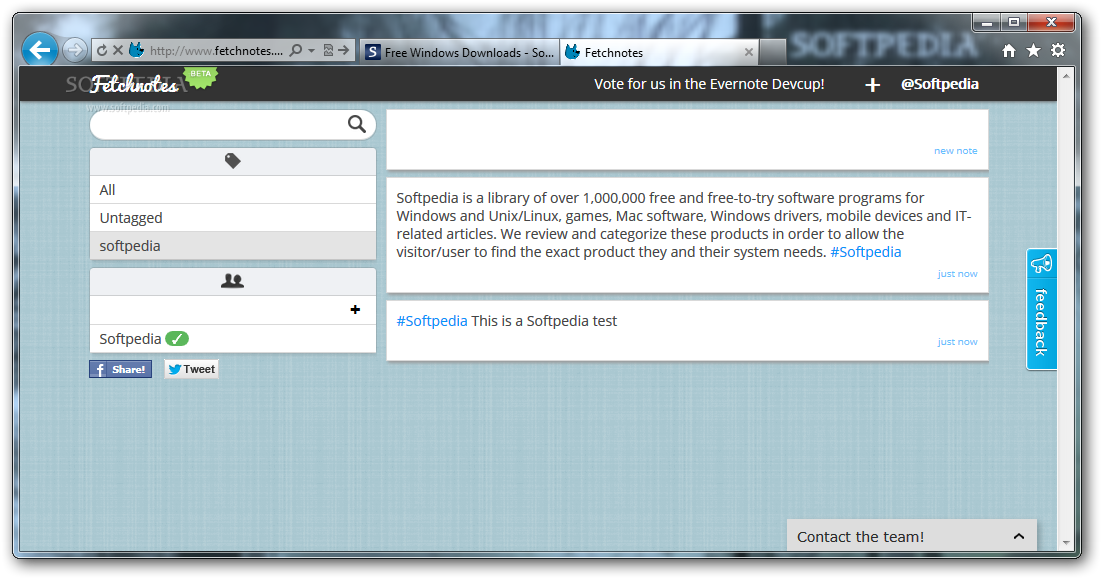Click the tag icon panel header

click(233, 161)
